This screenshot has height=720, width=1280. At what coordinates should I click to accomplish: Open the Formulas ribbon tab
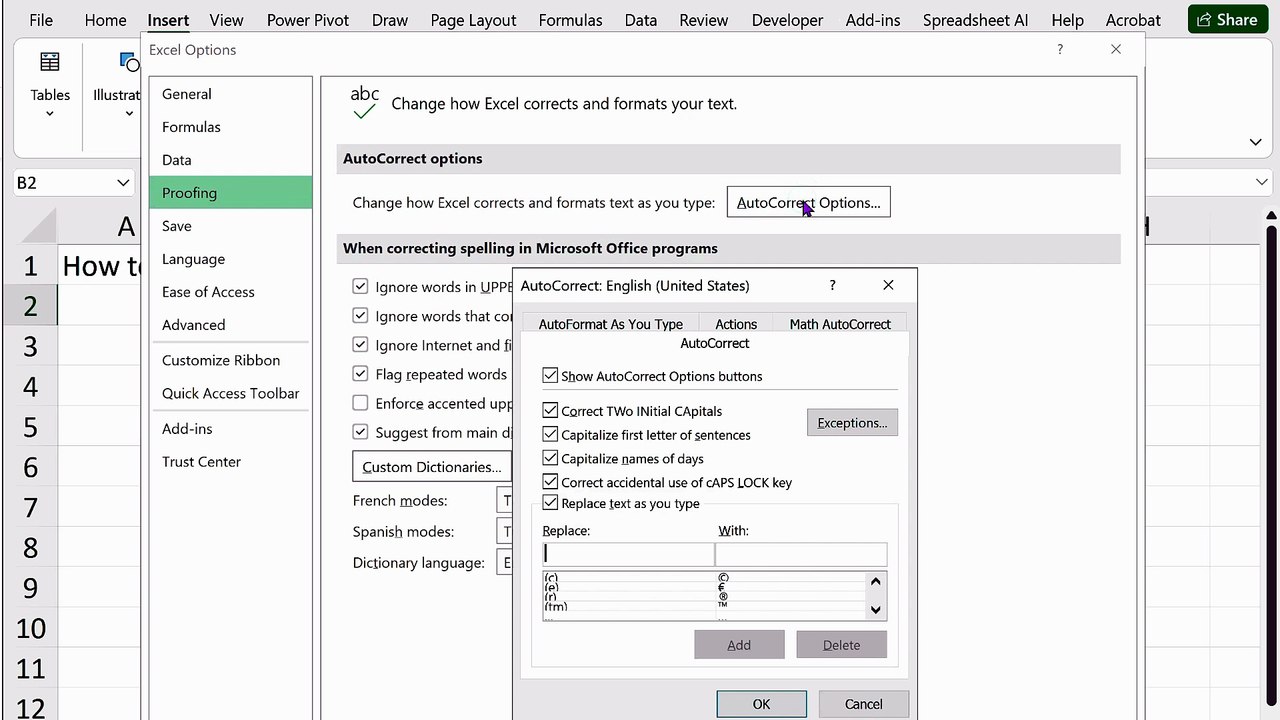tap(570, 20)
